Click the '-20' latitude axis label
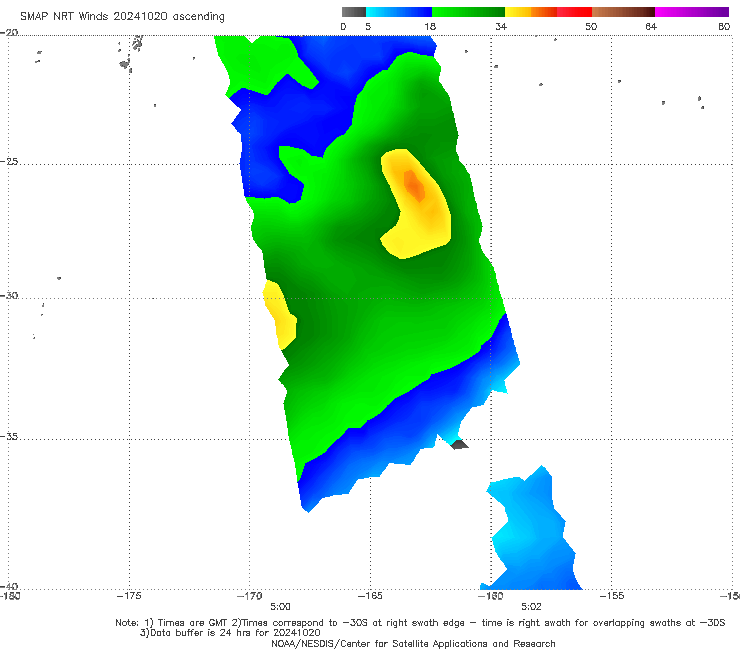The width and height of the screenshot is (740, 650). pos(9,32)
